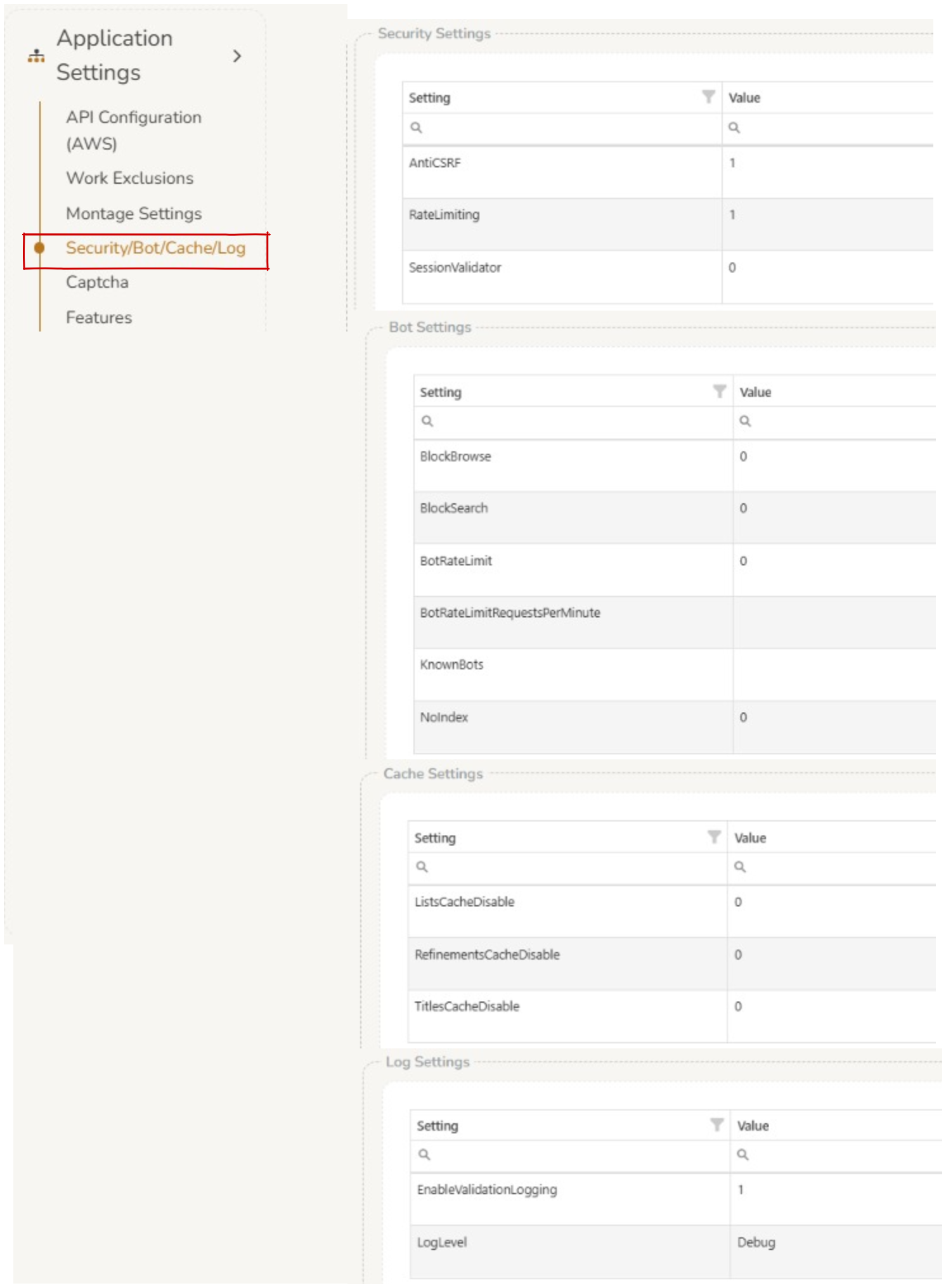Select Security/Bot/Cache/Log menu item
Image resolution: width=946 pixels, height=1288 pixels.
[155, 248]
